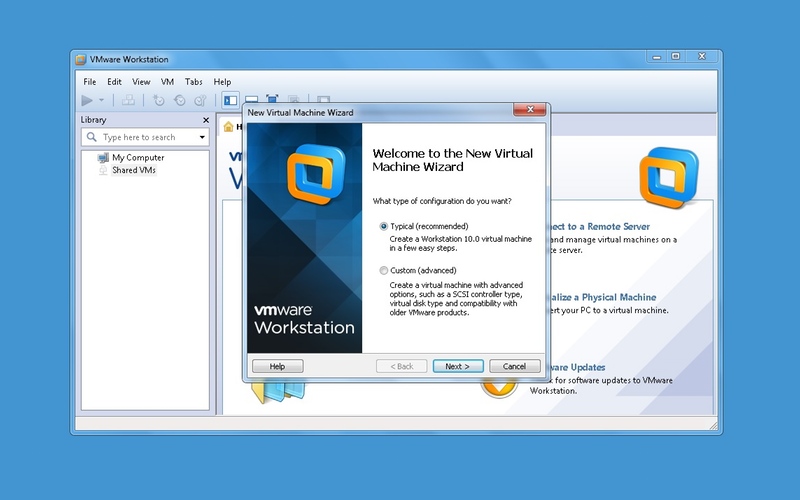Open the Physical Machine link on the Home page
This screenshot has width=800, height=500.
tap(604, 297)
